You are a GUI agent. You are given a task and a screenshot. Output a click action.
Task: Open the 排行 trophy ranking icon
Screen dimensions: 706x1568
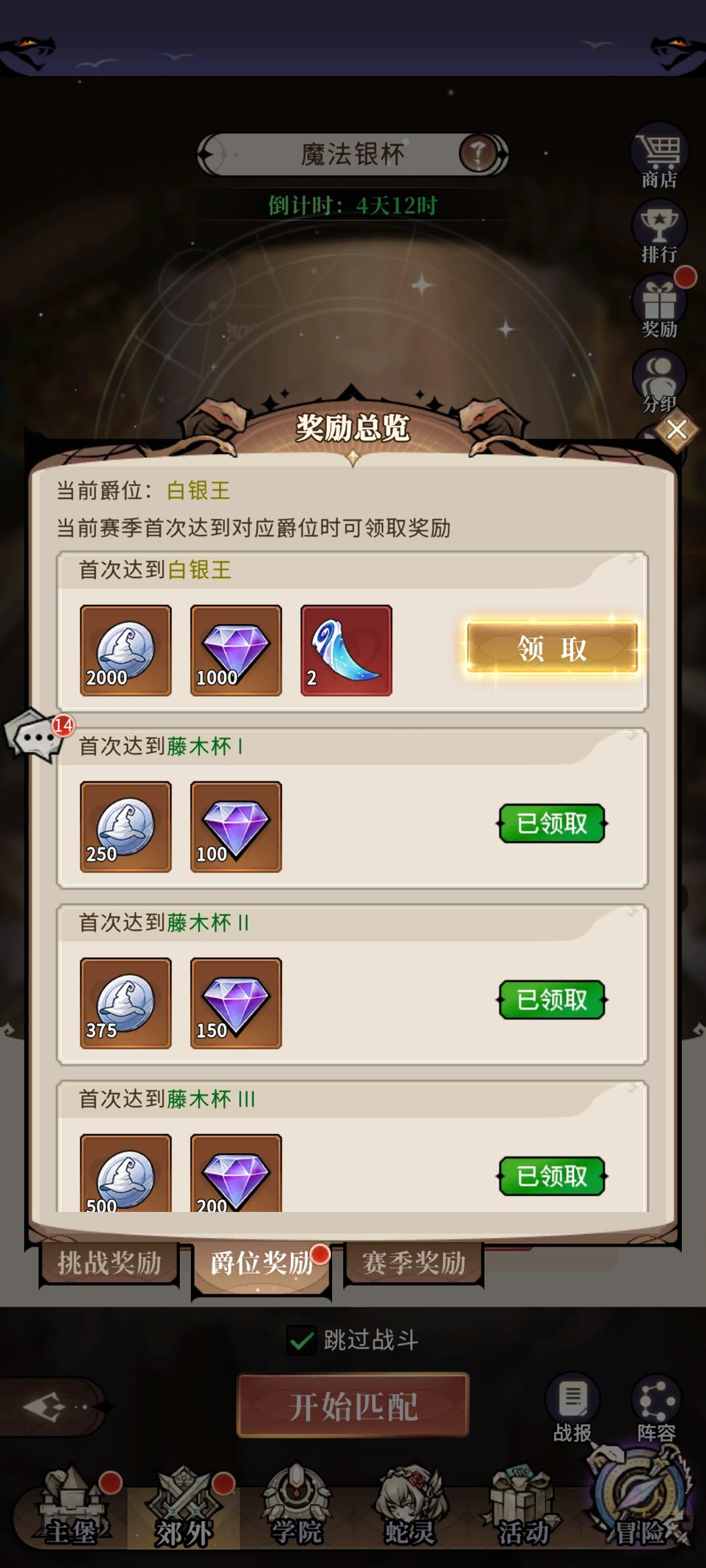pyautogui.click(x=659, y=232)
